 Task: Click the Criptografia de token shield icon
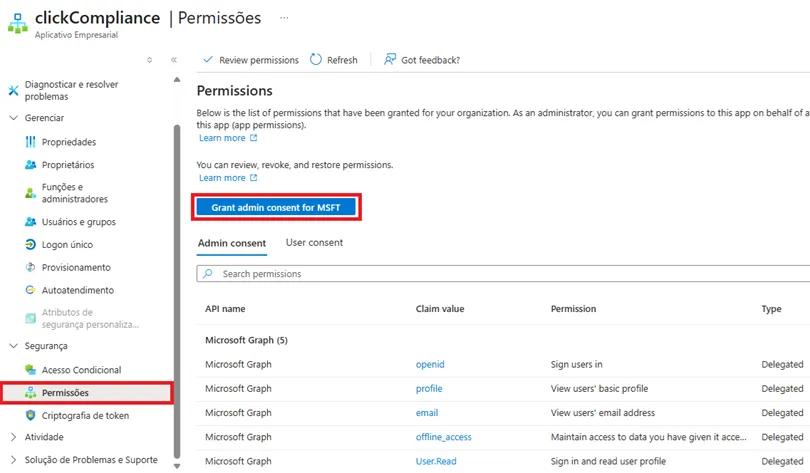[30, 415]
